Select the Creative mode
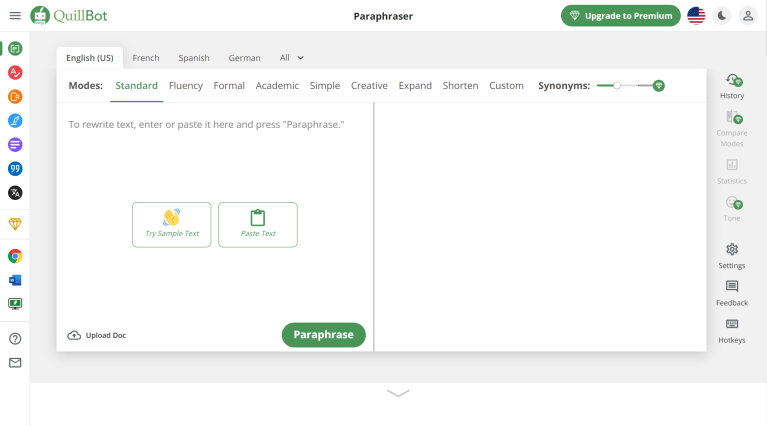Viewport: 767px width, 426px height. 369,86
